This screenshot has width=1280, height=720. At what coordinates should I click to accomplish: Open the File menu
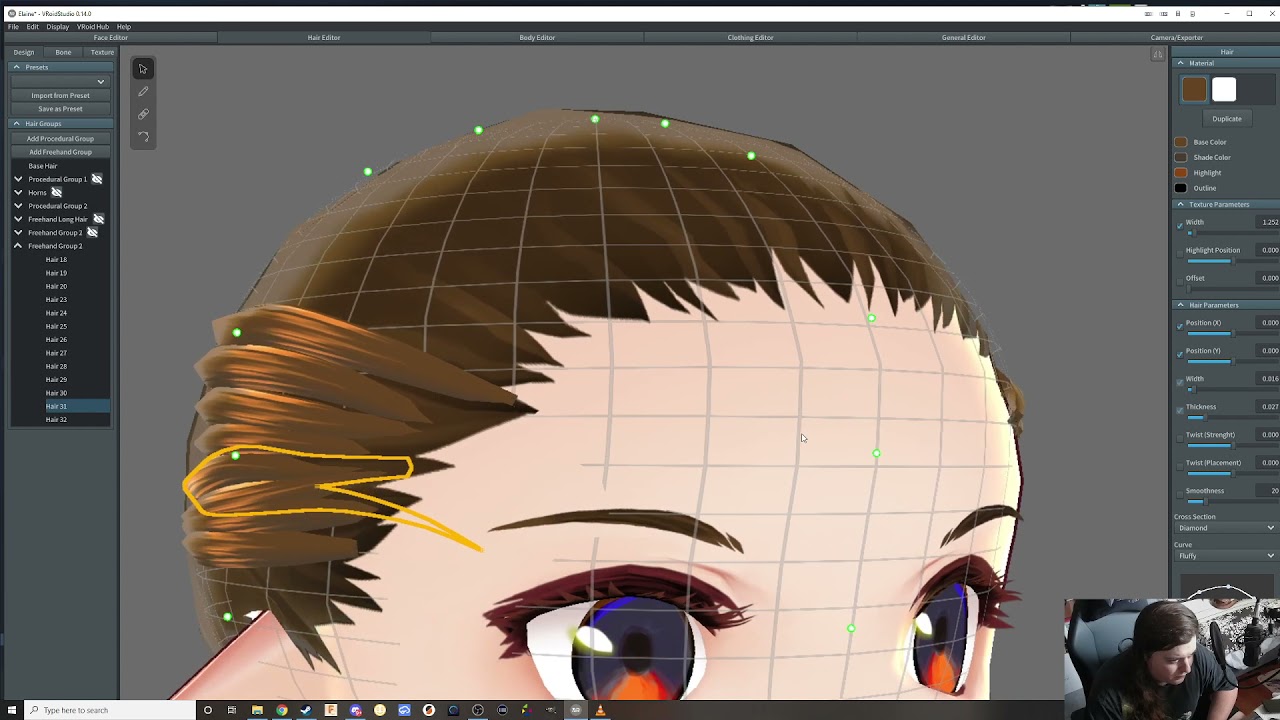coord(13,27)
